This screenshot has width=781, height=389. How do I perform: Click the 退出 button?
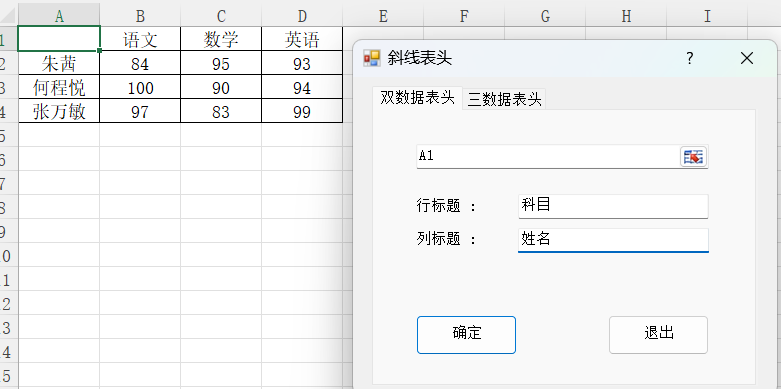(658, 335)
